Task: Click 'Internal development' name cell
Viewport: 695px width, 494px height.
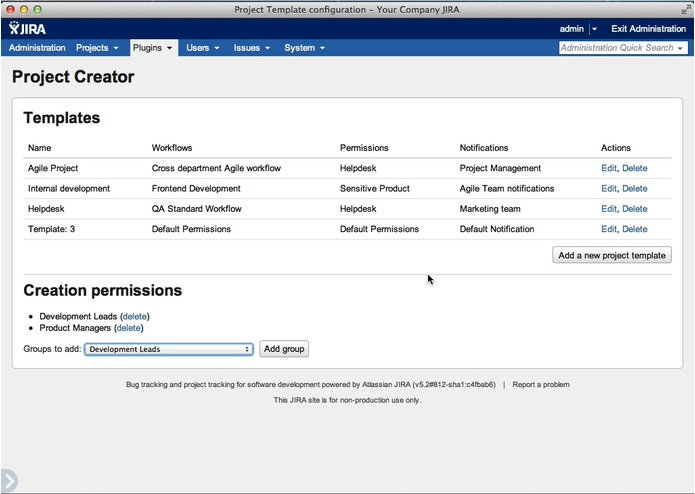Action: [x=69, y=189]
